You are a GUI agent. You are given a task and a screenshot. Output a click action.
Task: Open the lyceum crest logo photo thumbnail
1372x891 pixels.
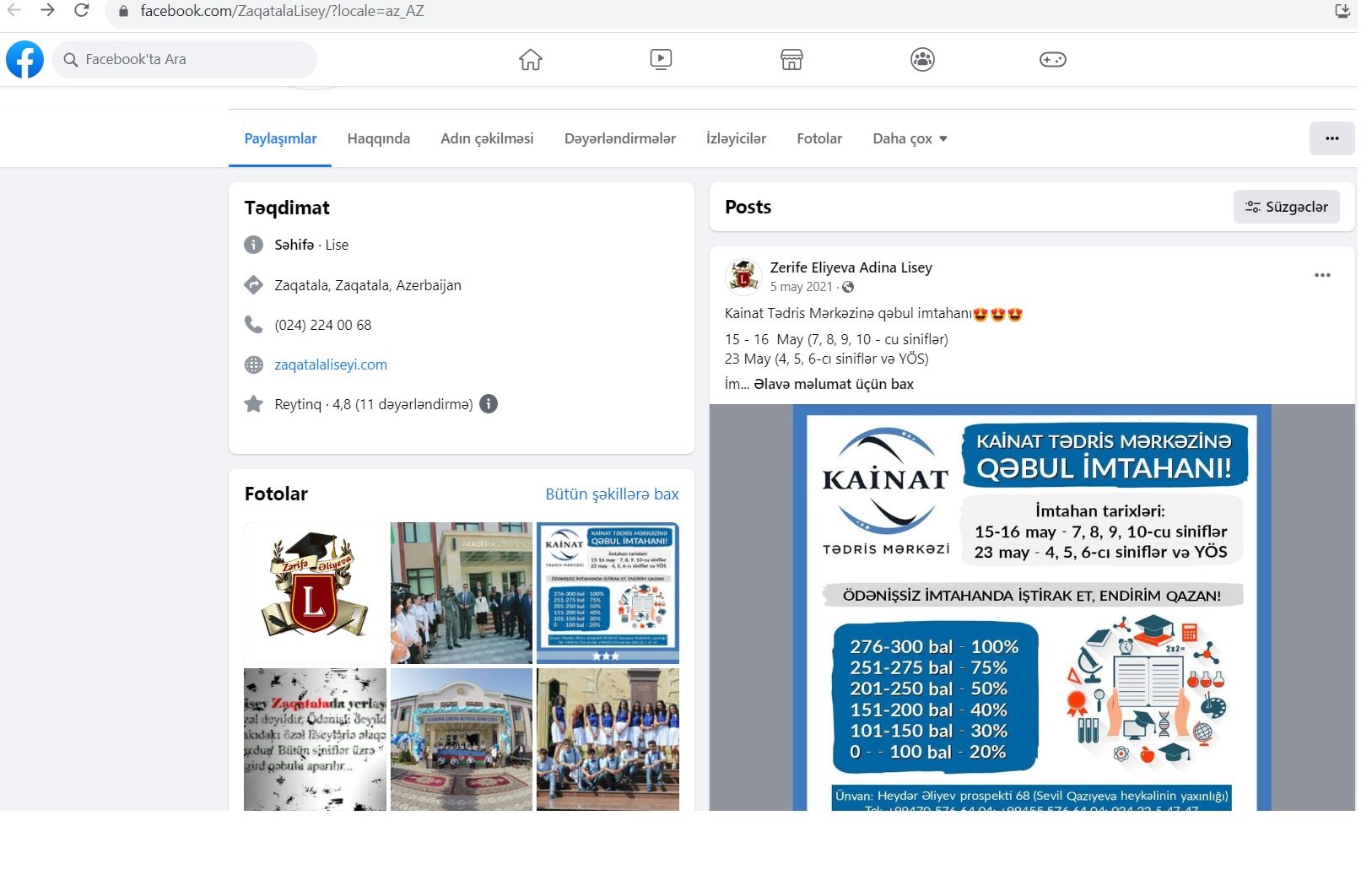point(315,592)
